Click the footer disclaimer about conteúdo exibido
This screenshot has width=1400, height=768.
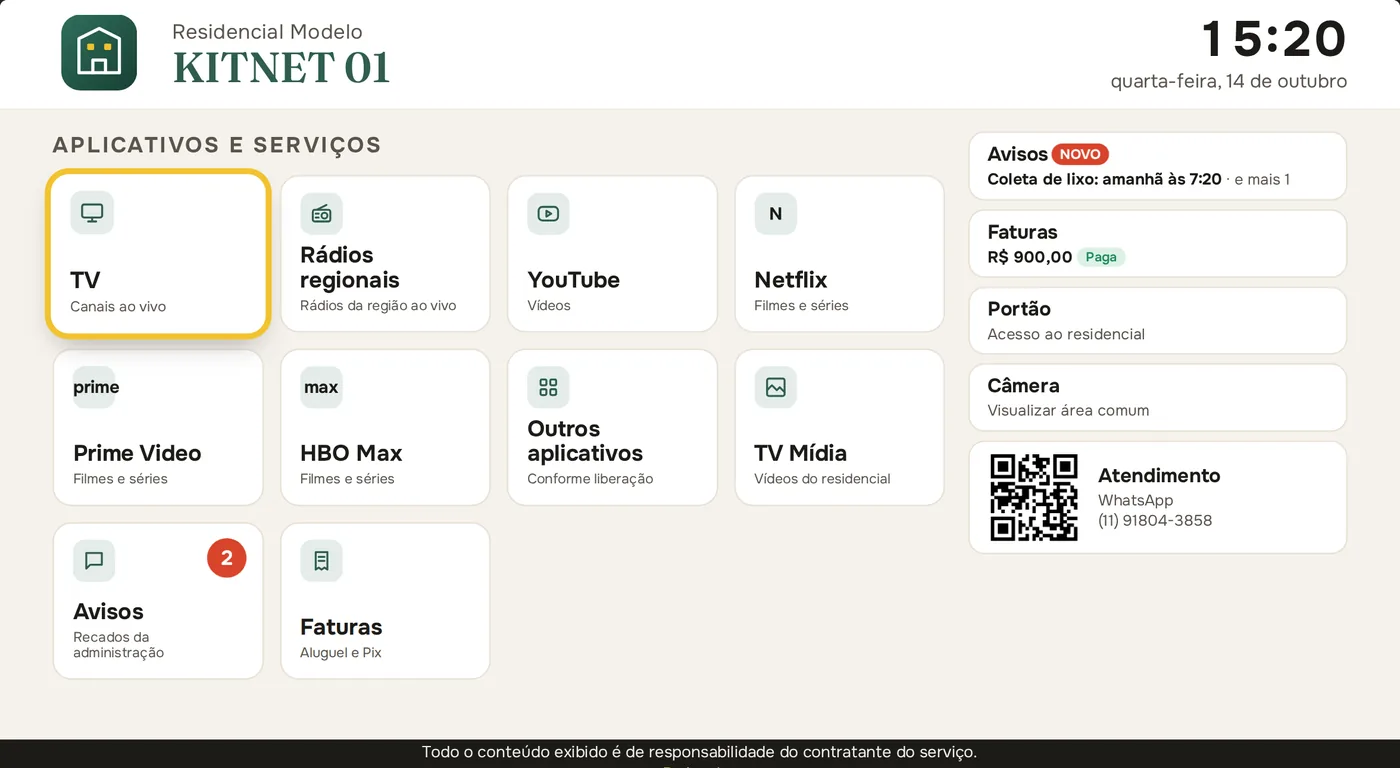[699, 752]
